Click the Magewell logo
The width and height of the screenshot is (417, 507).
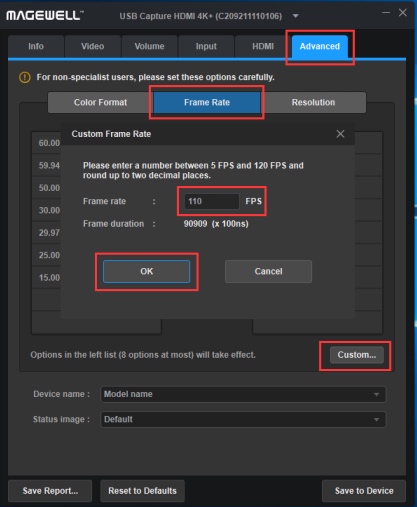[x=45, y=15]
